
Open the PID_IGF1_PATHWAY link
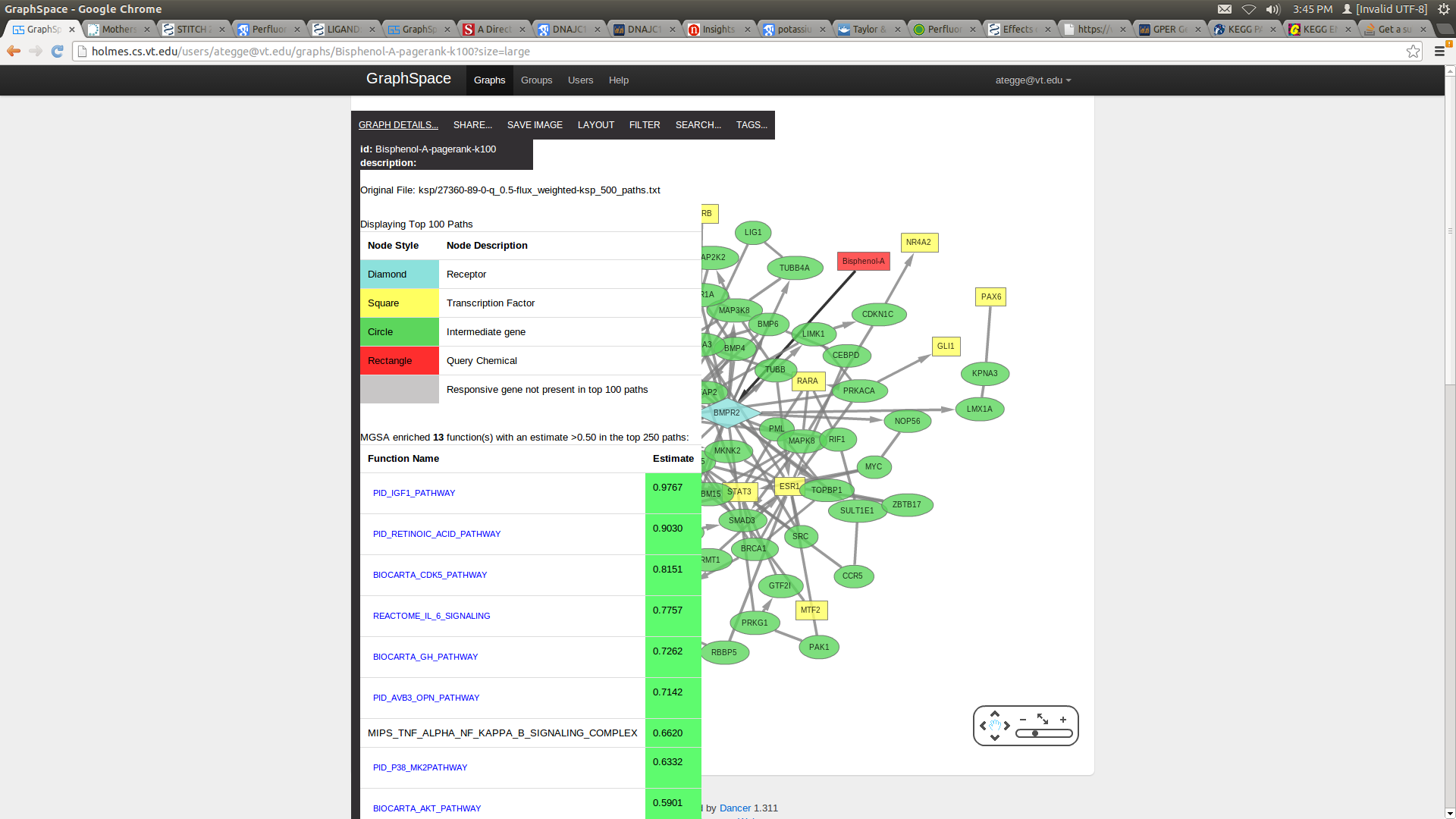click(x=414, y=493)
